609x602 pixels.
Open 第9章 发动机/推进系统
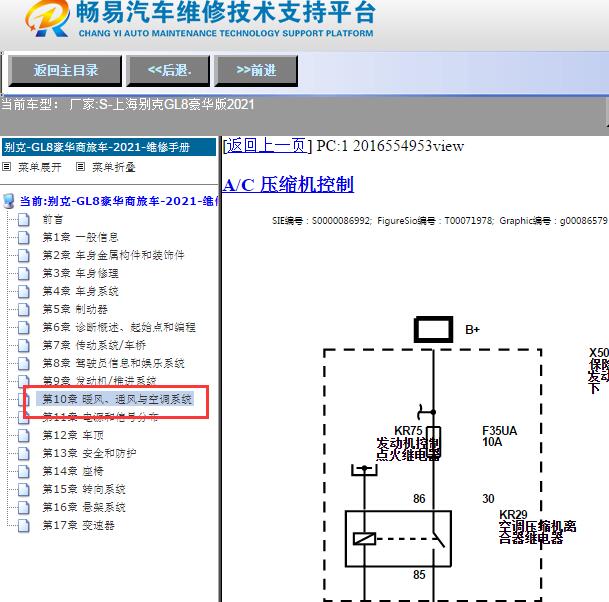(x=99, y=381)
